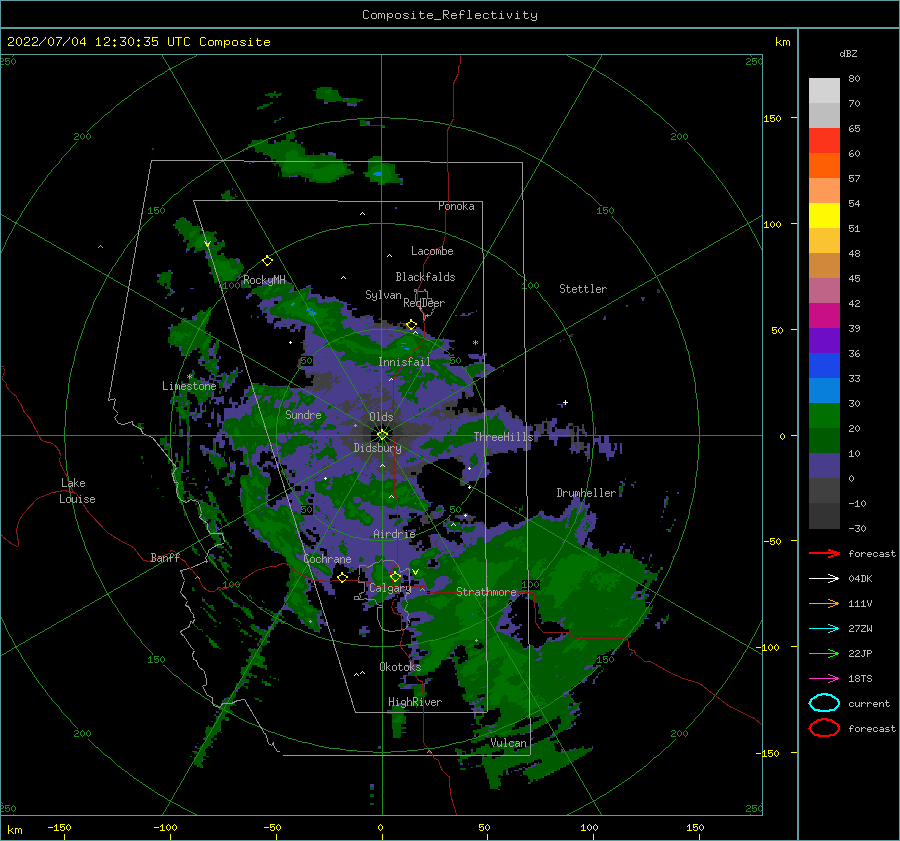Pick the red 65-60 dBZ color band
This screenshot has width=900, height=841.
(824, 141)
